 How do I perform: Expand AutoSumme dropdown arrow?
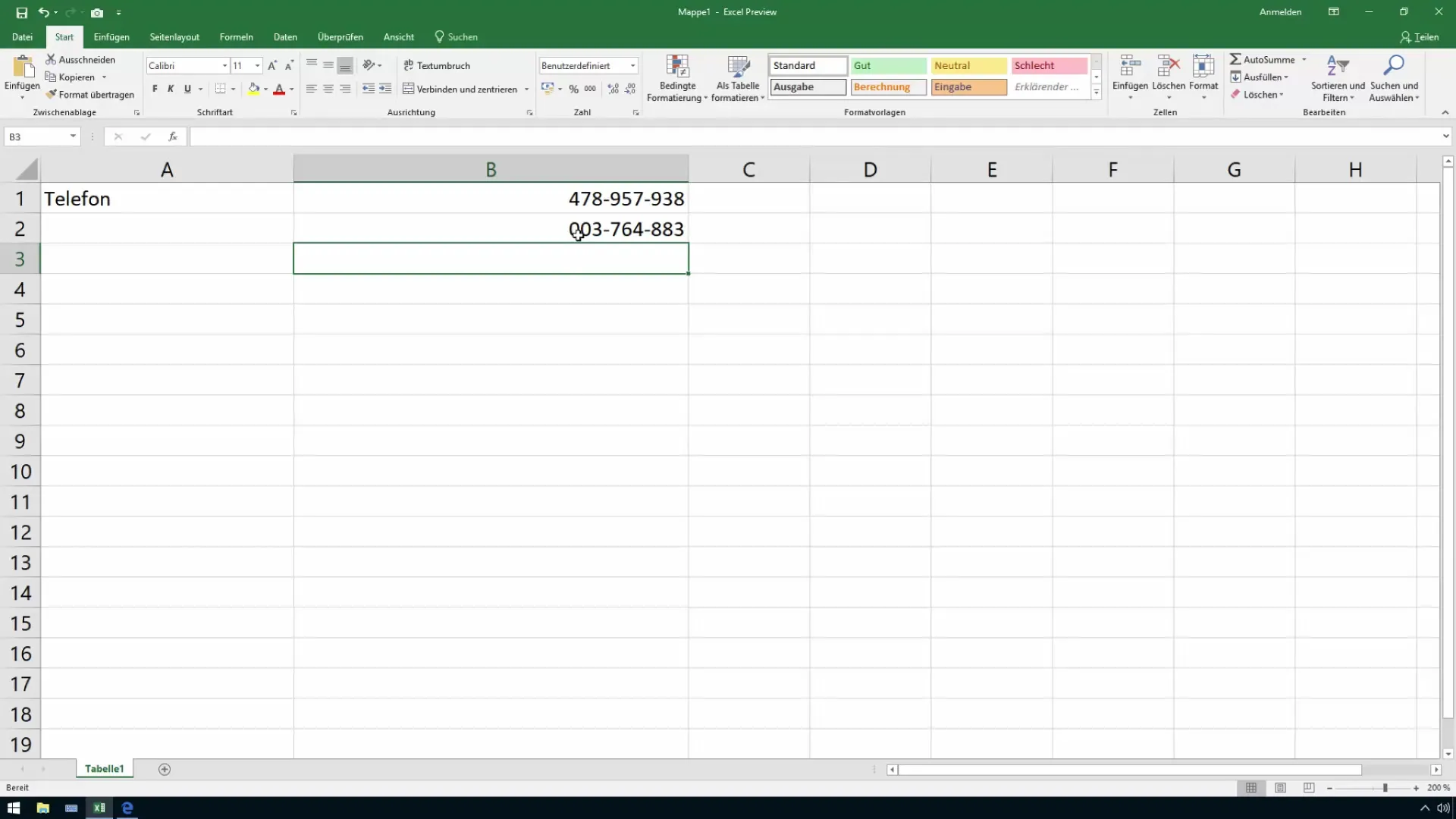[x=1304, y=59]
